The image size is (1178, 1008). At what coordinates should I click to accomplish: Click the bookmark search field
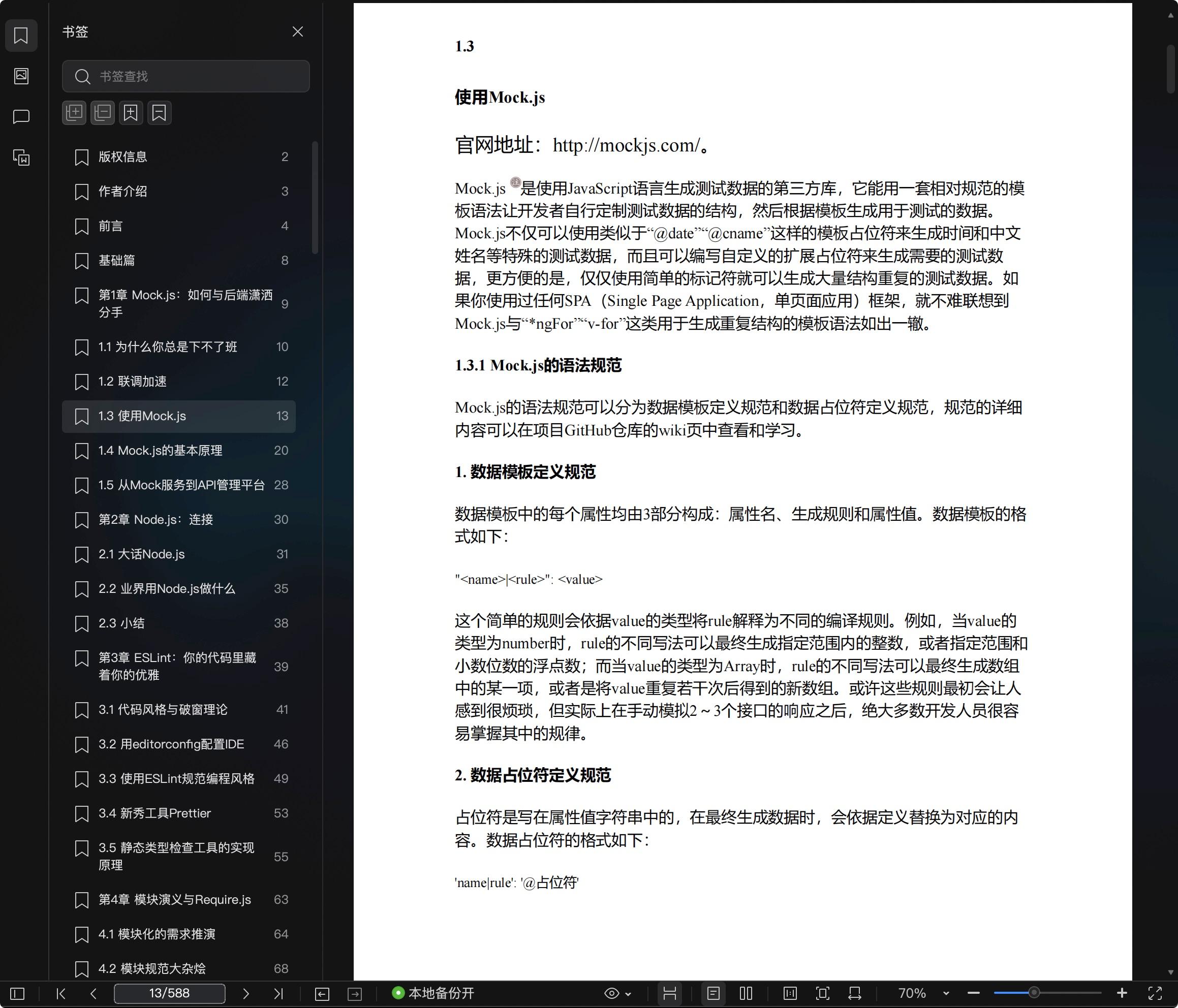click(x=186, y=76)
